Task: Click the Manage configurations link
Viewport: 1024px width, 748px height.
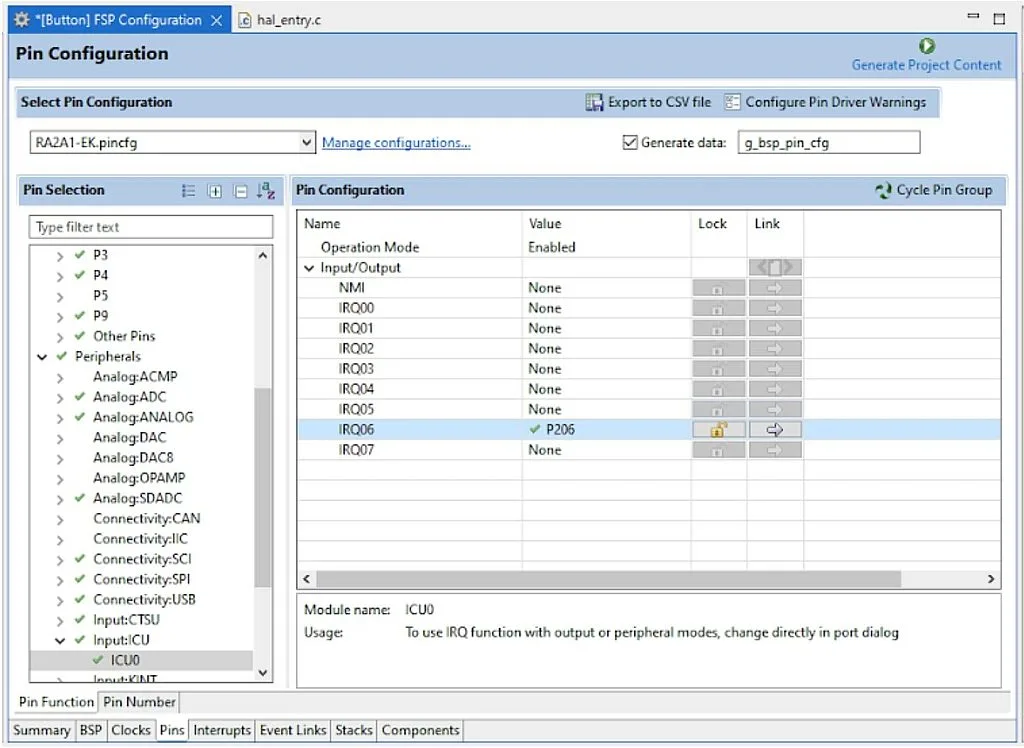Action: pos(396,143)
